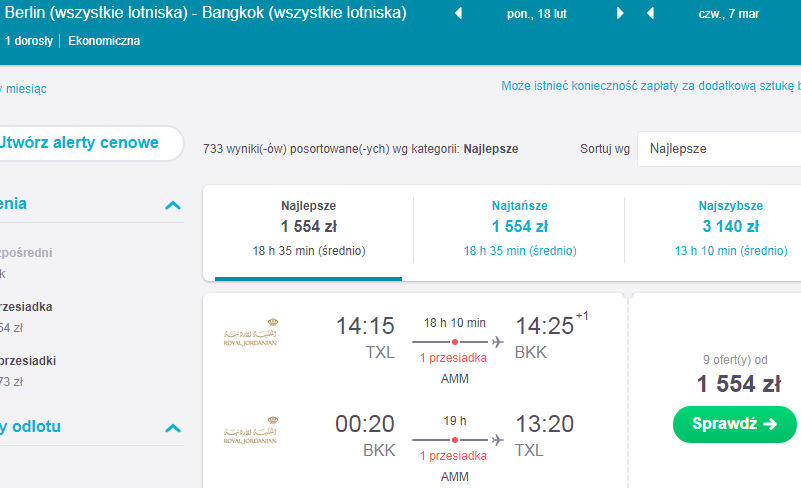Select the Najszybsze 3 140 zł tab
This screenshot has width=801, height=488.
pos(731,228)
